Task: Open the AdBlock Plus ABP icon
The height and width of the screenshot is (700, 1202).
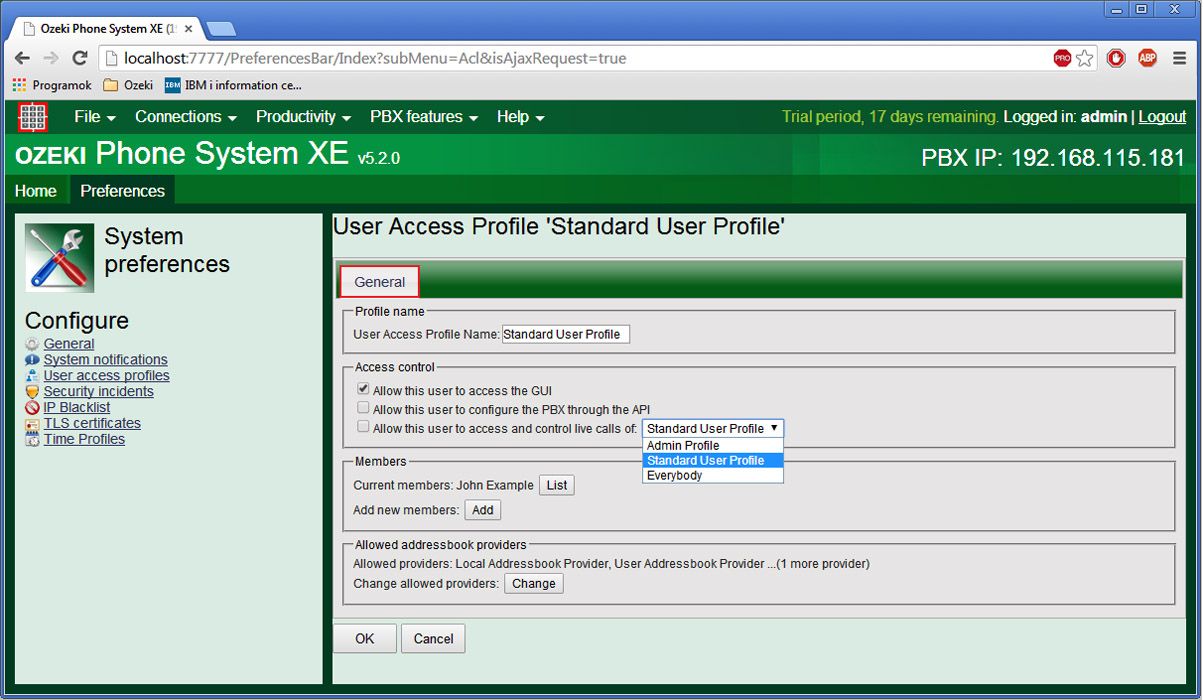Action: click(1147, 58)
